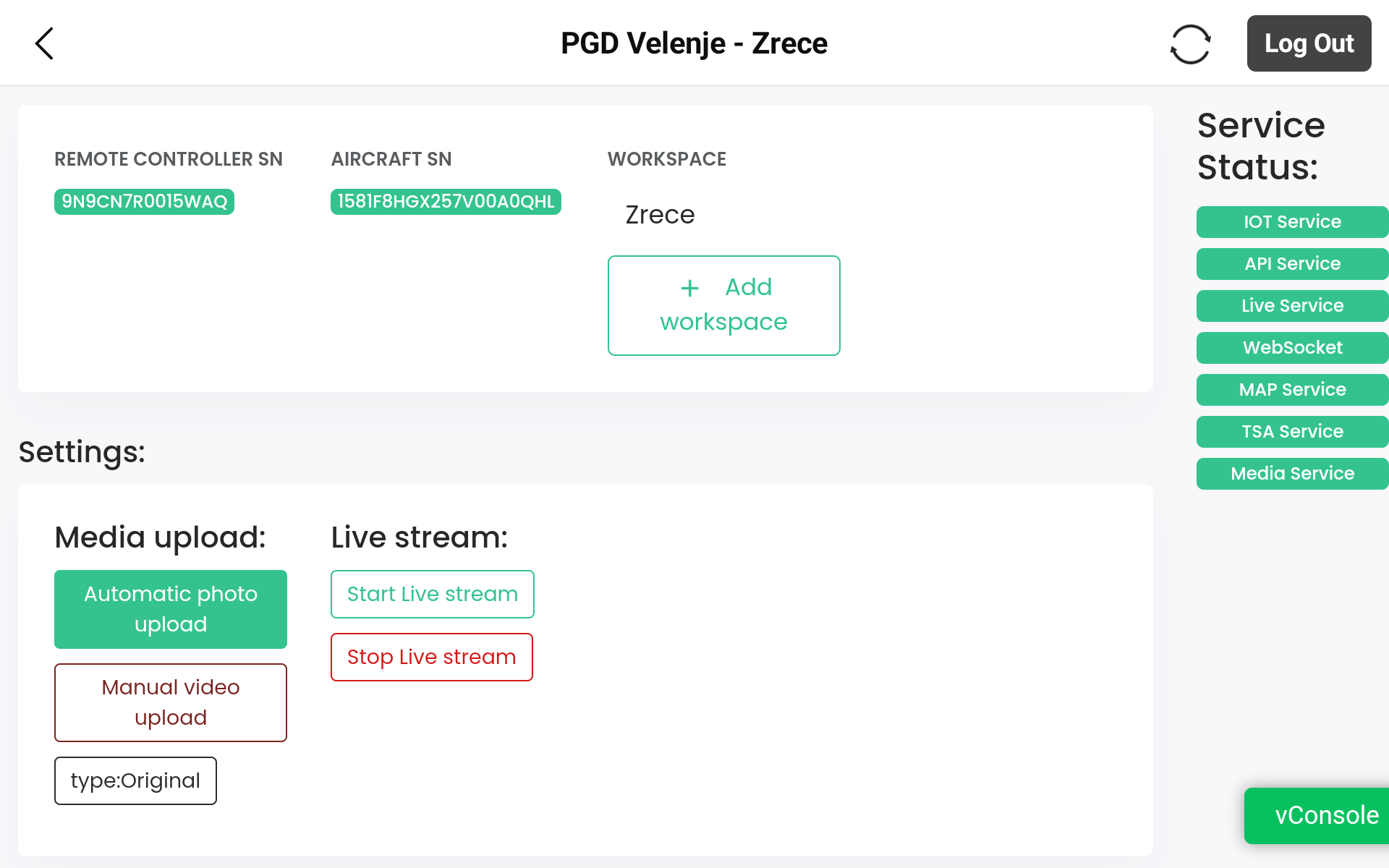Viewport: 1389px width, 868px height.
Task: Open the type:Original selector
Action: coord(135,780)
